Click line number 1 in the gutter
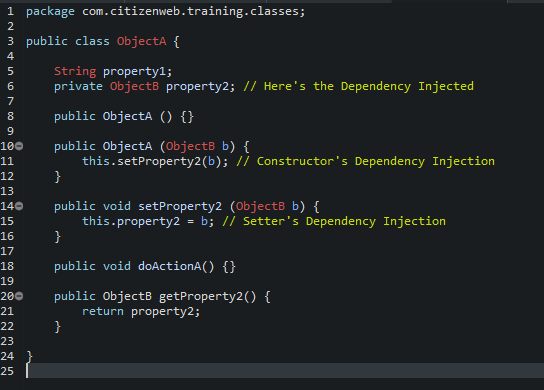This screenshot has width=544, height=390. point(11,11)
